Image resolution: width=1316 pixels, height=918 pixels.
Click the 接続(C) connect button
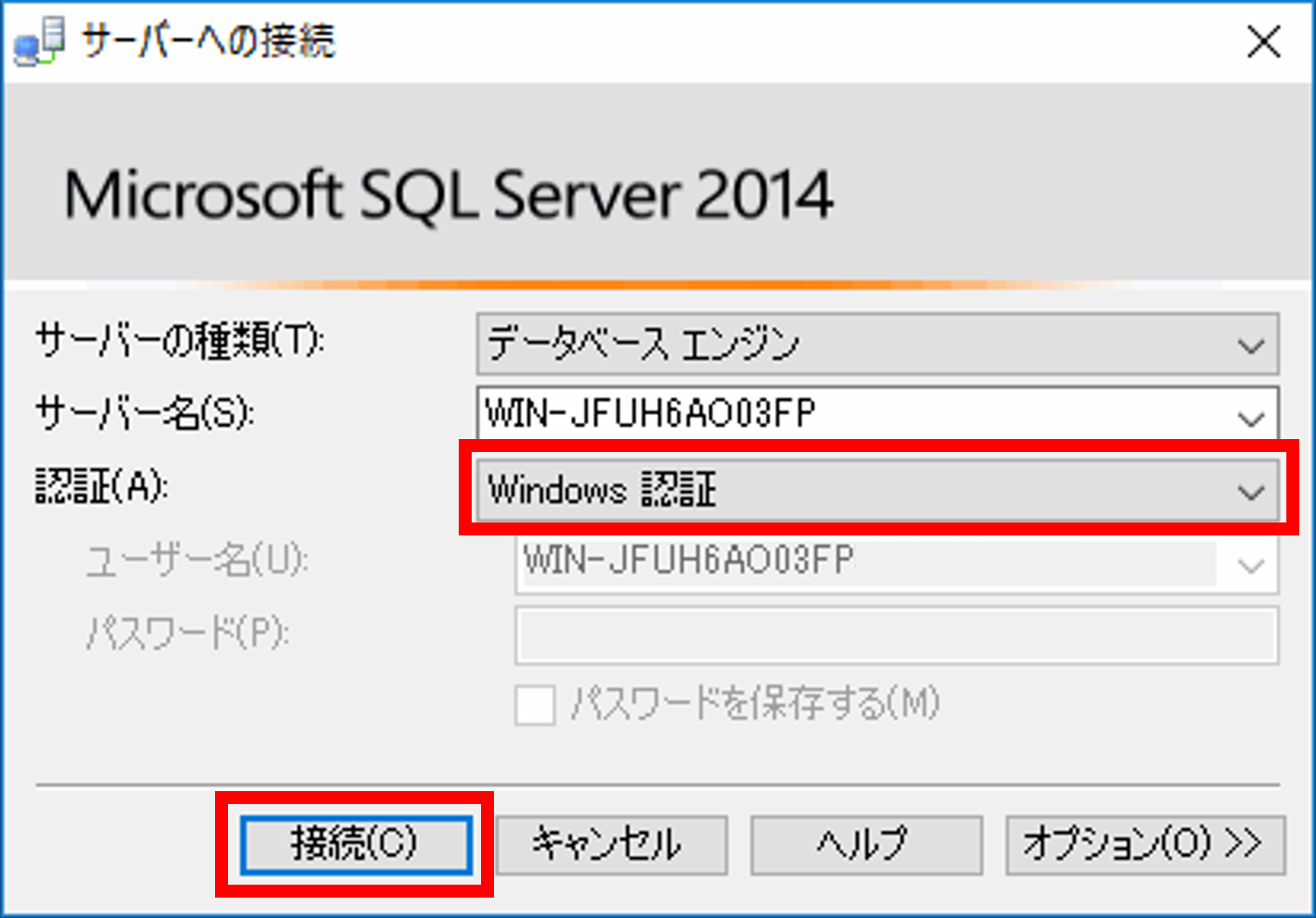tap(356, 844)
